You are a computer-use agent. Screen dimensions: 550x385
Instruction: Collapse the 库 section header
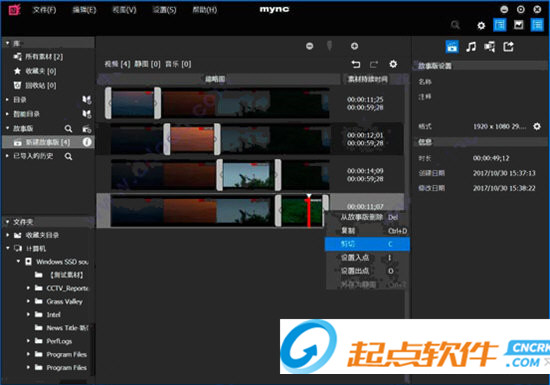point(8,43)
